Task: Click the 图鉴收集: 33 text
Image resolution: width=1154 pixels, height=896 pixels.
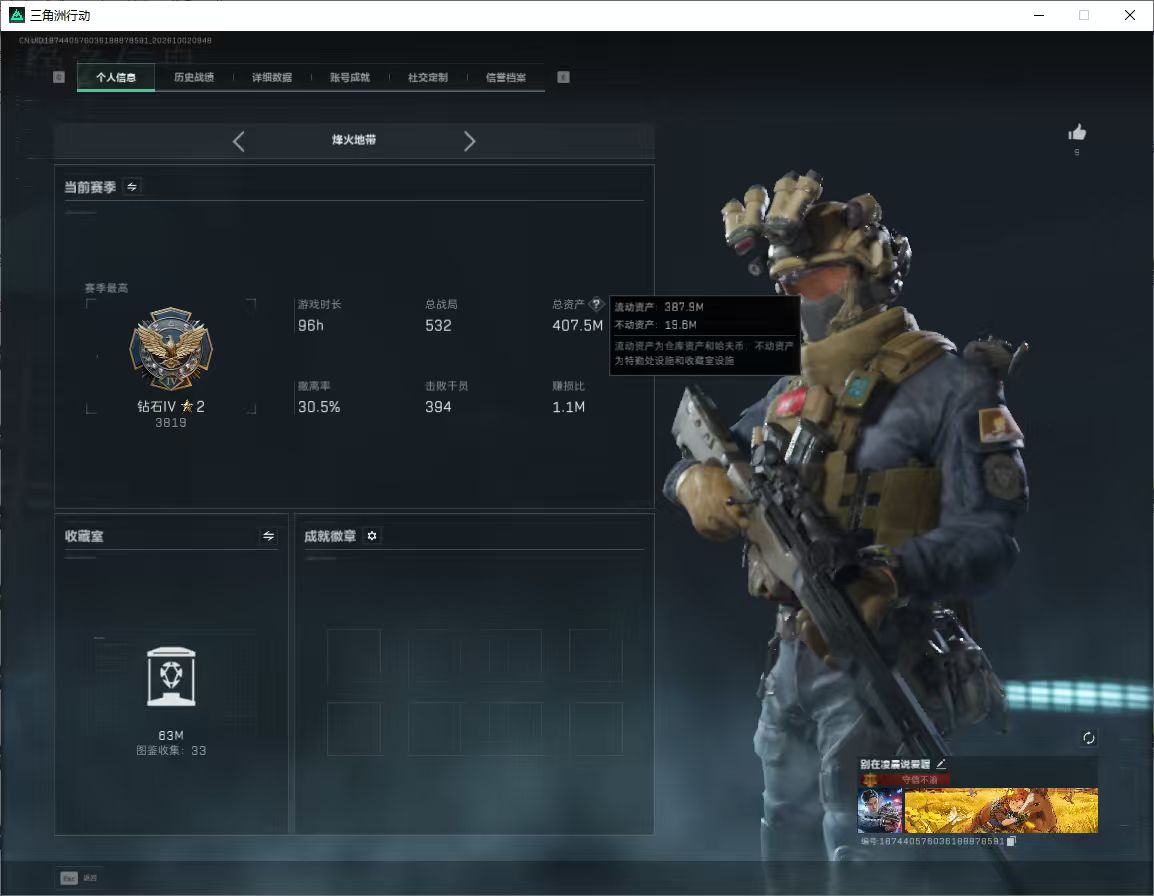Action: 171,751
